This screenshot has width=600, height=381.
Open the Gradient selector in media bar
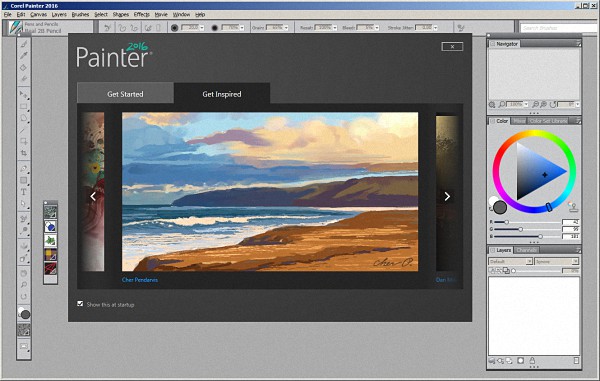tap(50, 226)
